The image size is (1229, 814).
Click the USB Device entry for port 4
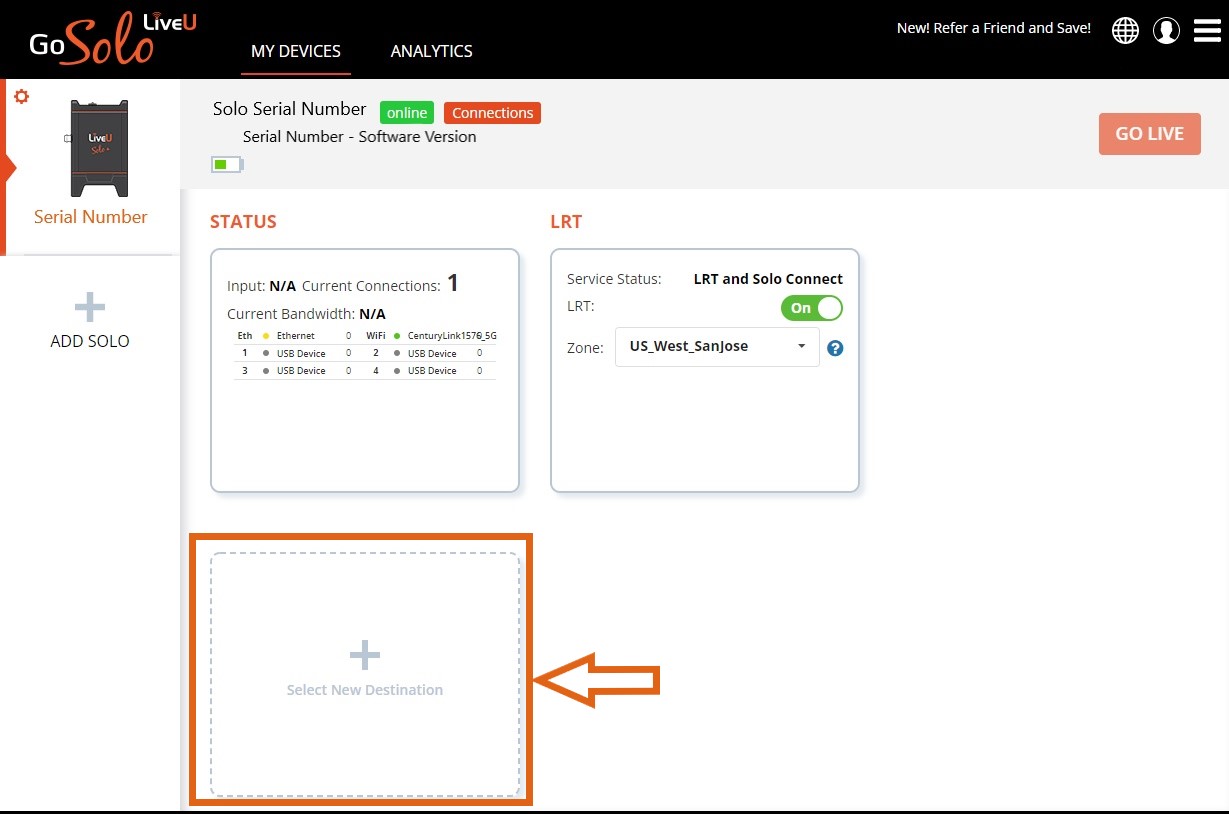click(432, 371)
